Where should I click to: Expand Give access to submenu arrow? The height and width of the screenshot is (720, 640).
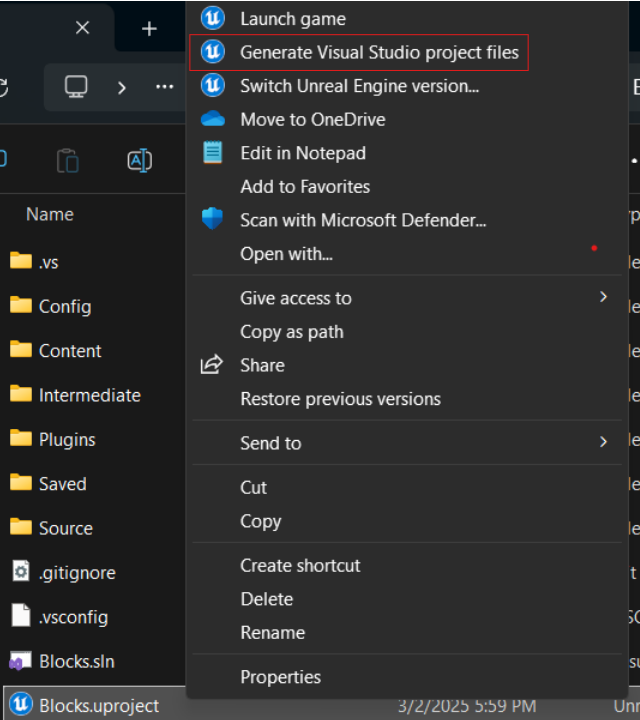click(x=603, y=297)
